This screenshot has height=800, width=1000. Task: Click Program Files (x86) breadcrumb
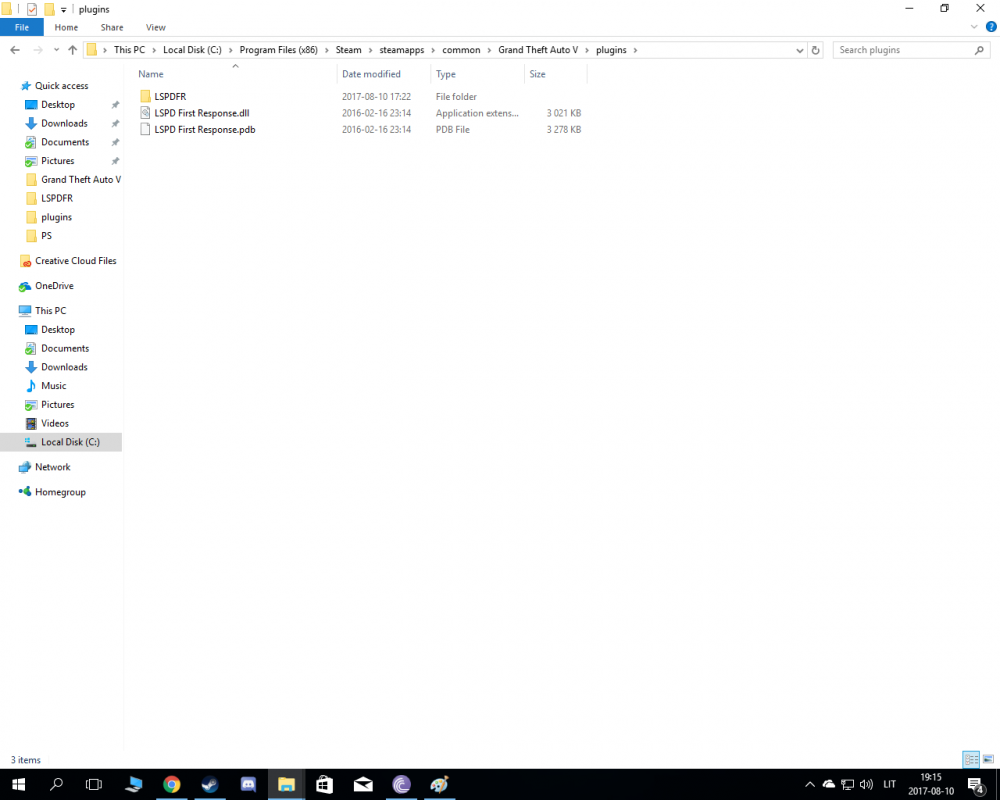coord(278,50)
